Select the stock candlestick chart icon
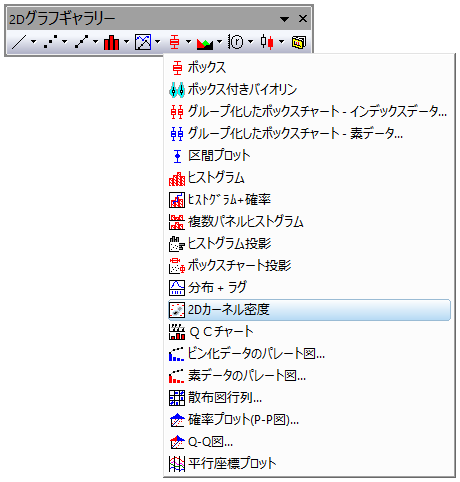The height and width of the screenshot is (482, 460). [267, 42]
